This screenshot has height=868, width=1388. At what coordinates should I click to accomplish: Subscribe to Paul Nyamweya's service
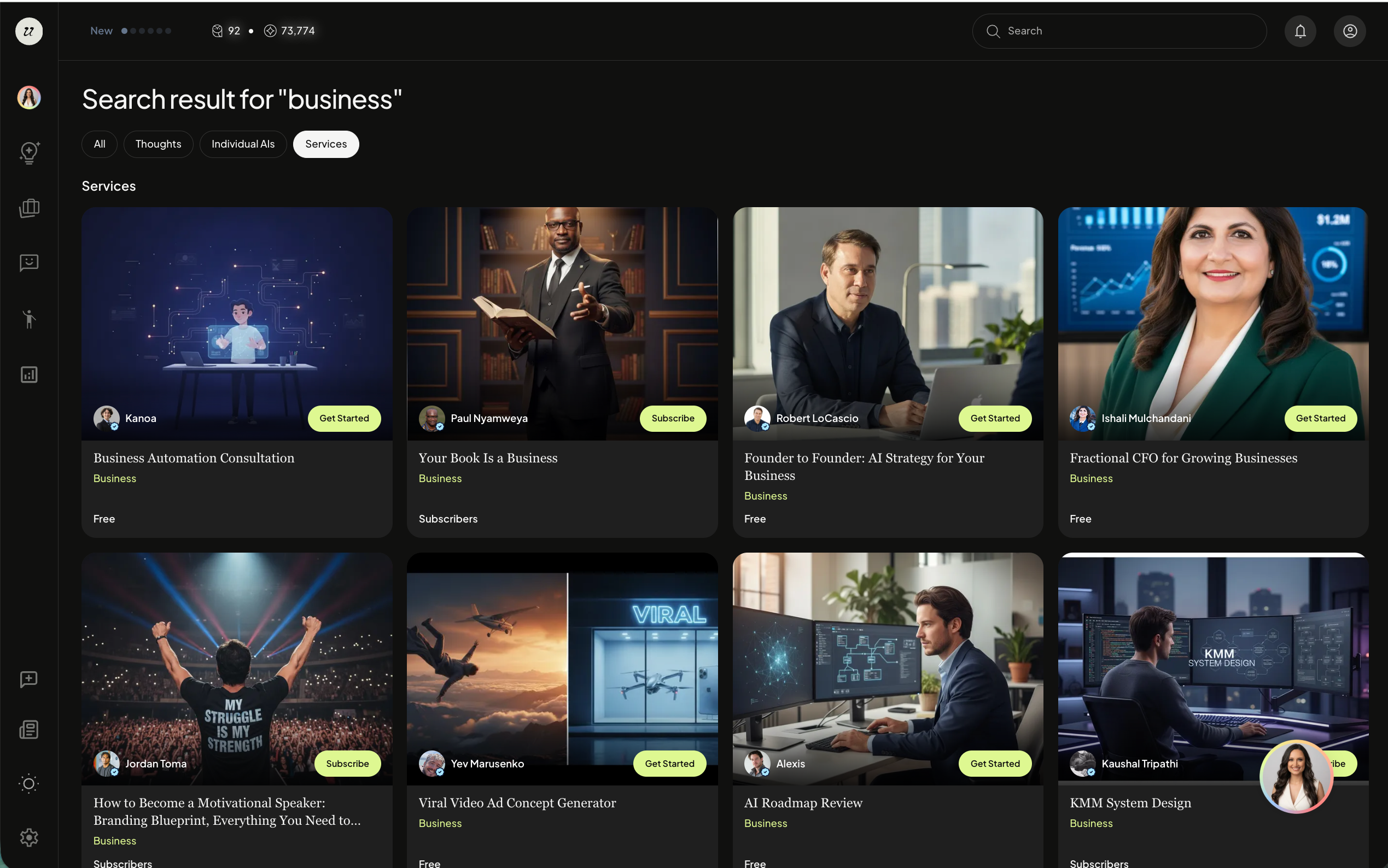(x=673, y=419)
